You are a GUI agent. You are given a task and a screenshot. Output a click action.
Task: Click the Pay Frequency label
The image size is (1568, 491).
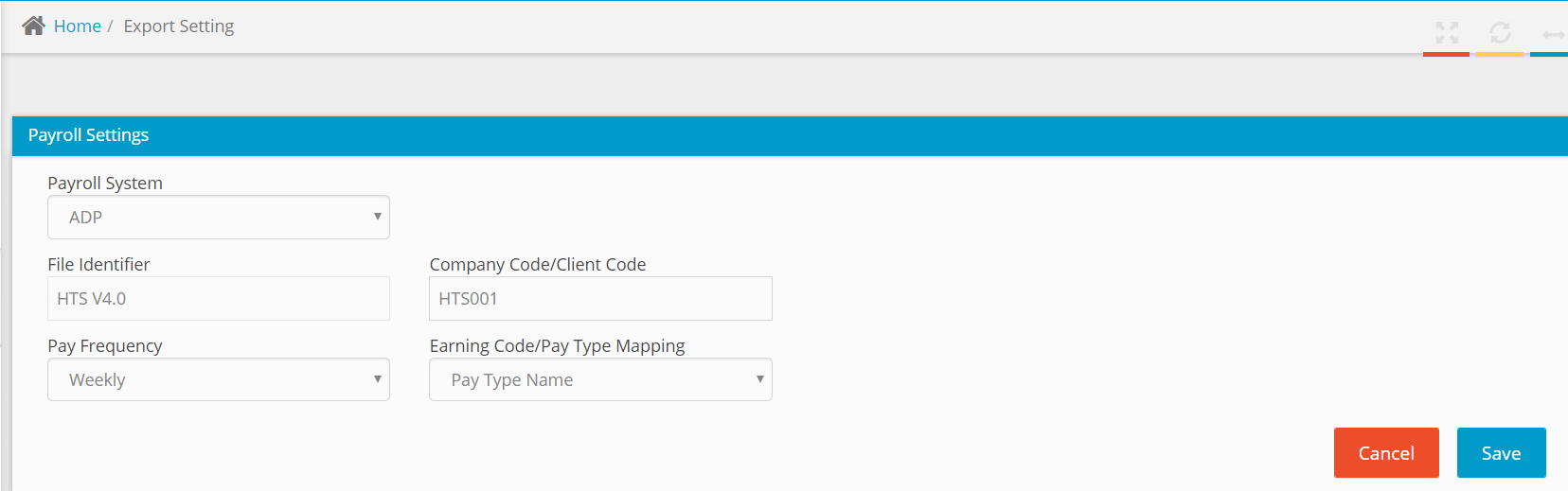[x=105, y=345]
